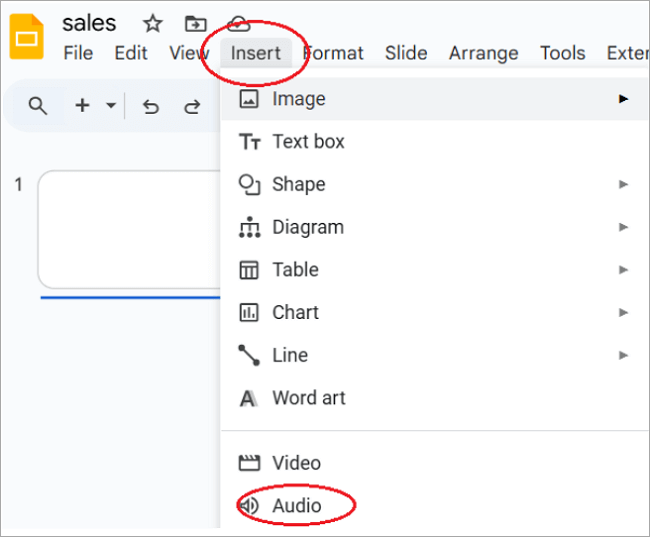Check the cloud save status icon
Viewport: 650px width, 537px height.
(x=239, y=23)
